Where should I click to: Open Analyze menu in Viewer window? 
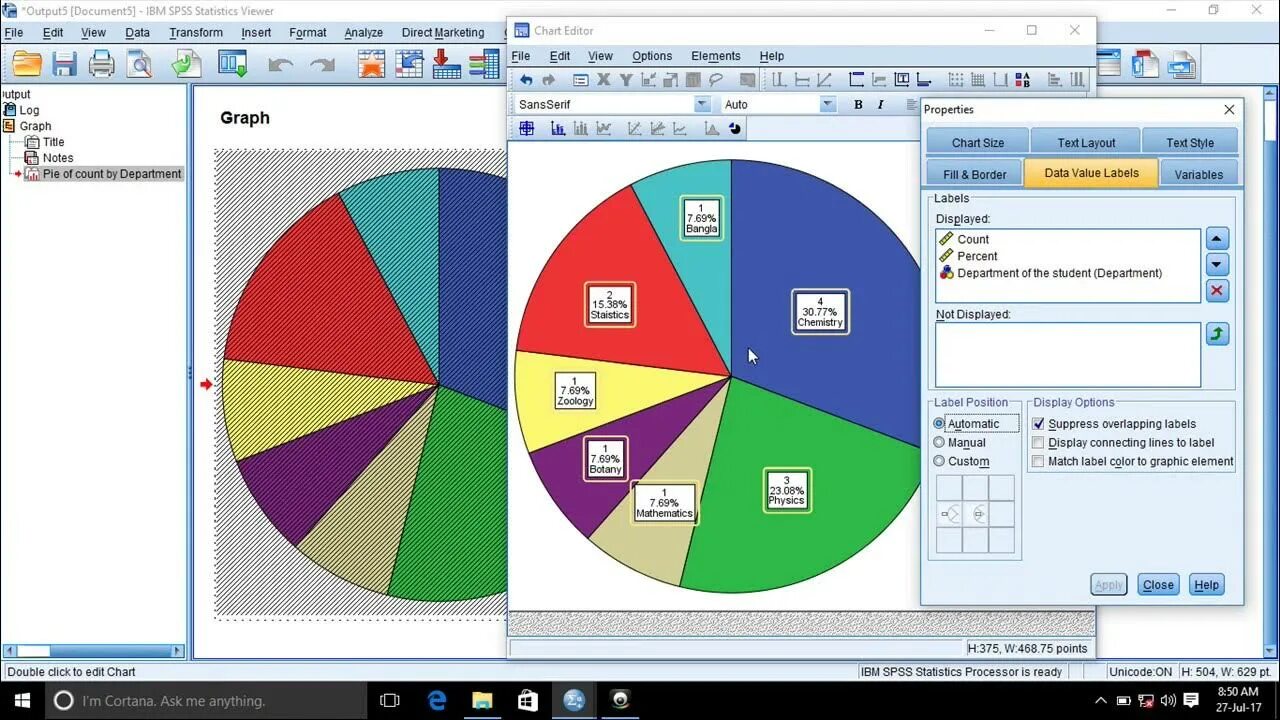click(x=364, y=32)
